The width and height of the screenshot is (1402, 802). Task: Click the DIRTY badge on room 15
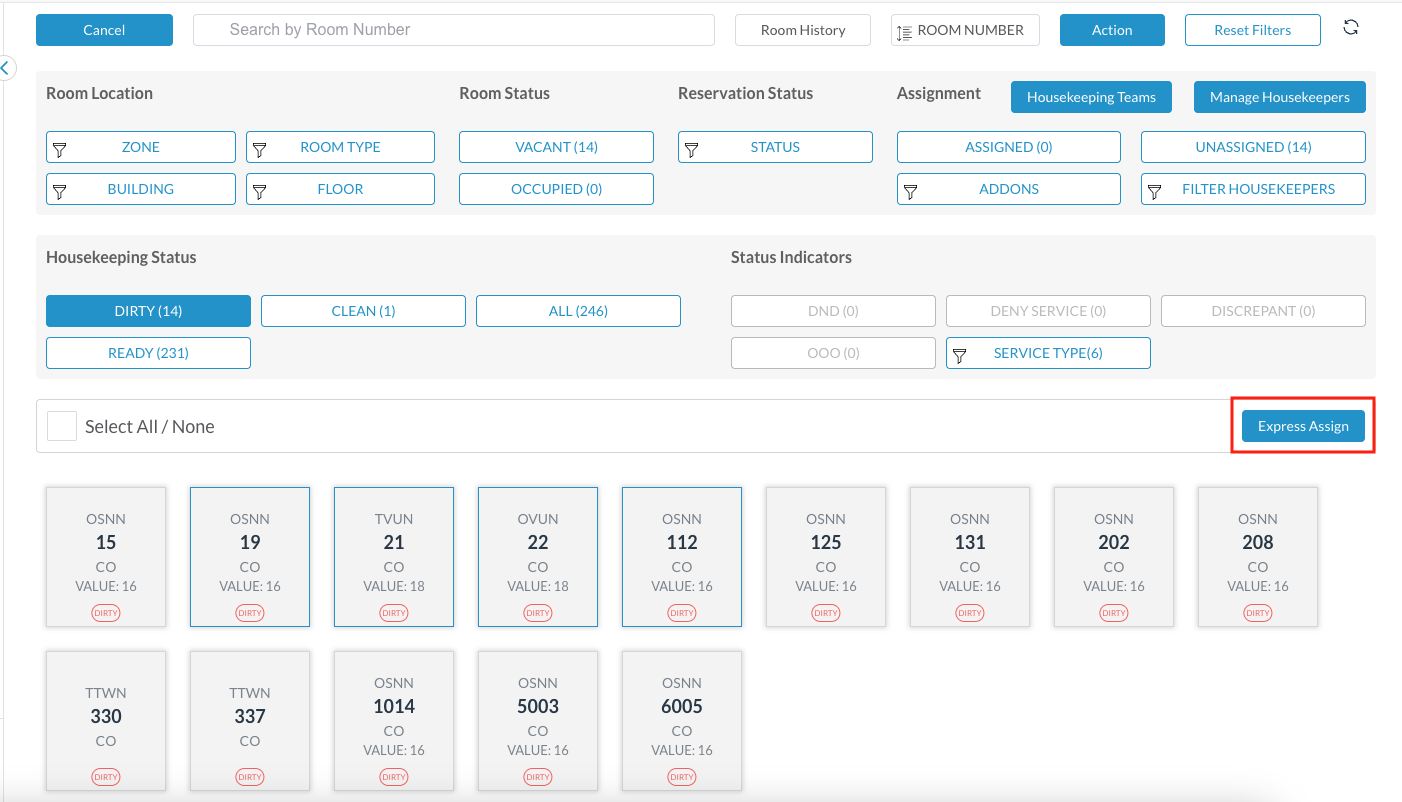pyautogui.click(x=106, y=612)
